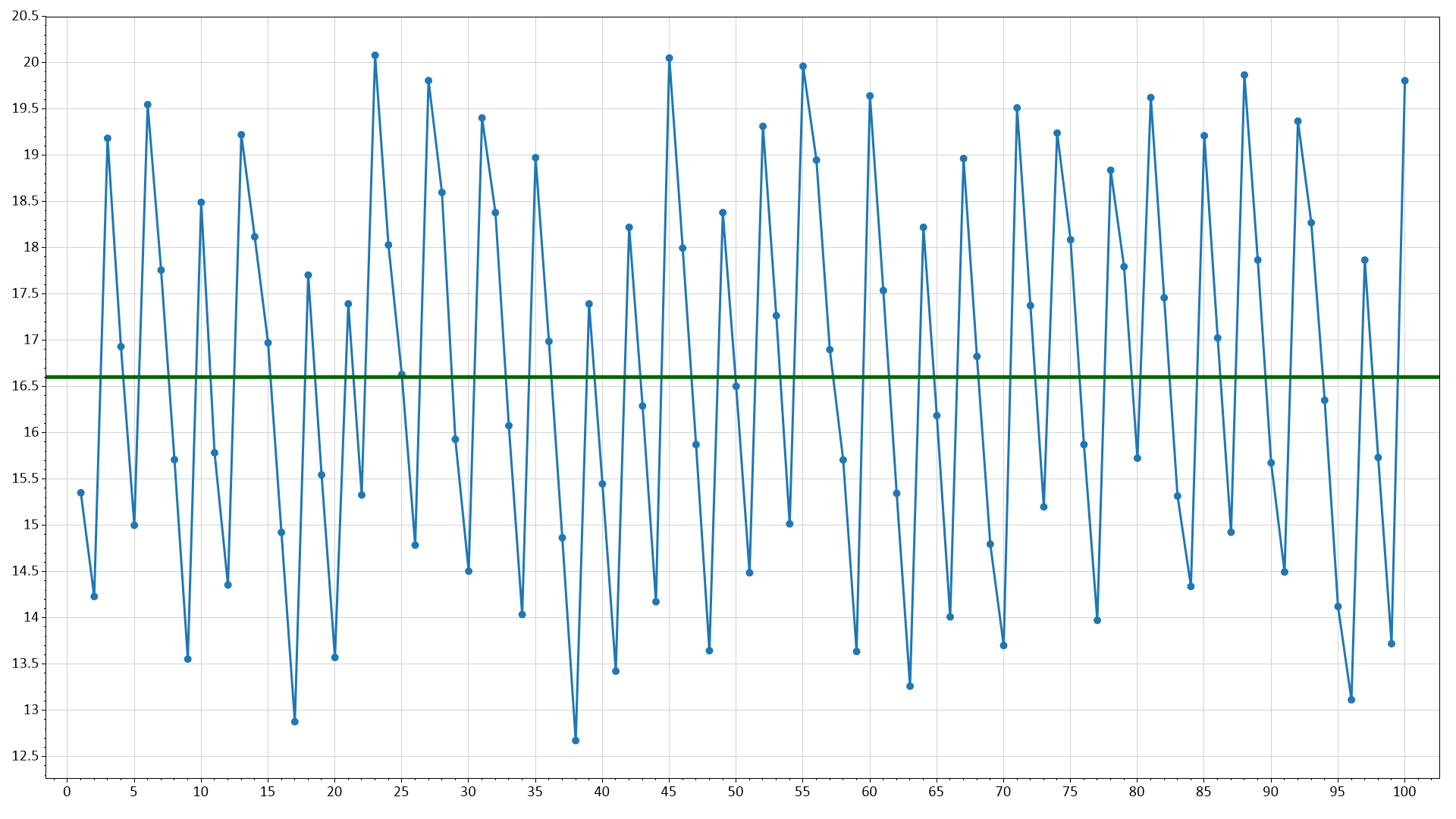Click the x-axis tick label 50
Image resolution: width=1456 pixels, height=819 pixels.
(x=736, y=792)
